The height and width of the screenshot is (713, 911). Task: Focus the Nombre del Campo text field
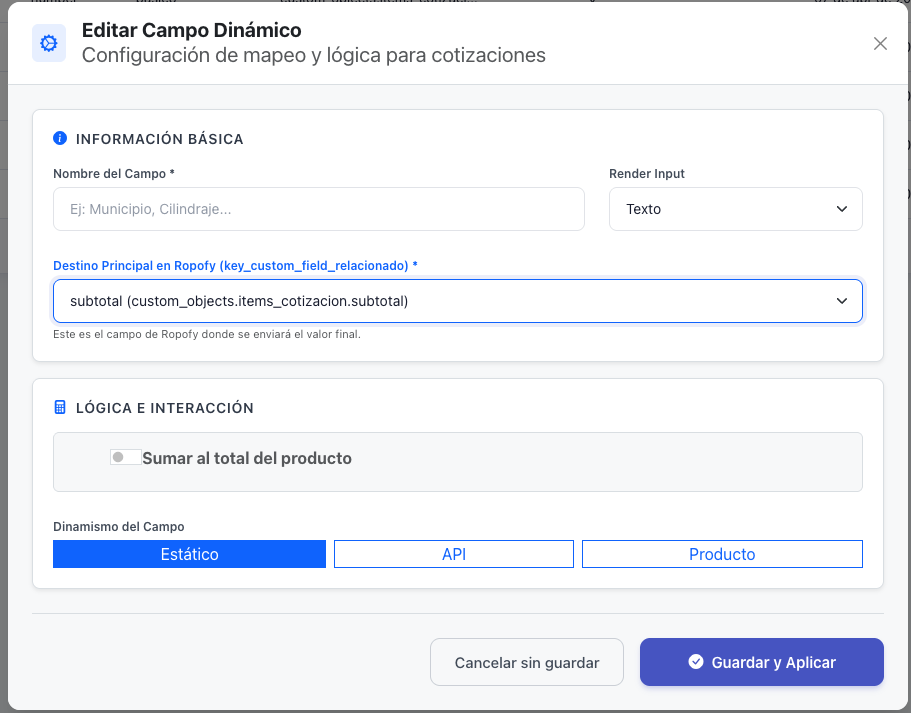(x=318, y=209)
